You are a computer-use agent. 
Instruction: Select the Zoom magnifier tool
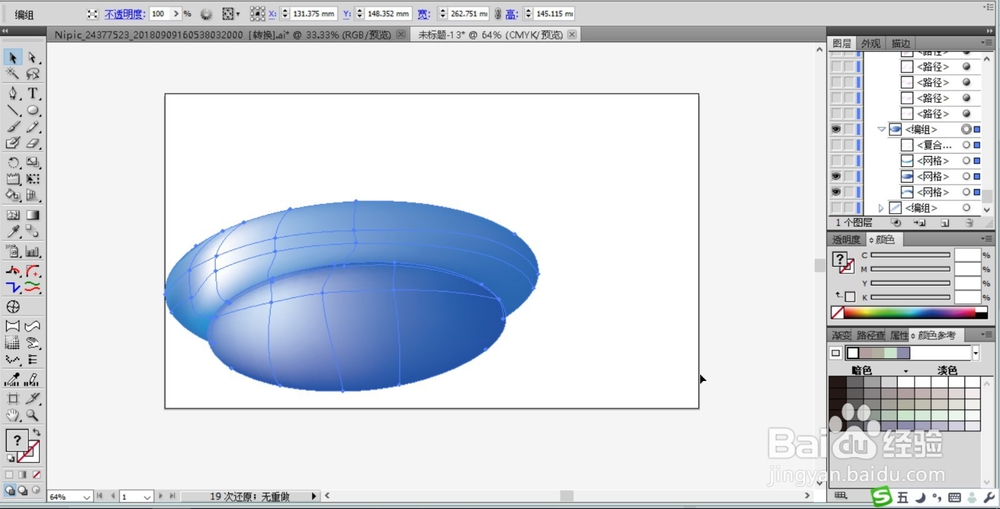33,415
